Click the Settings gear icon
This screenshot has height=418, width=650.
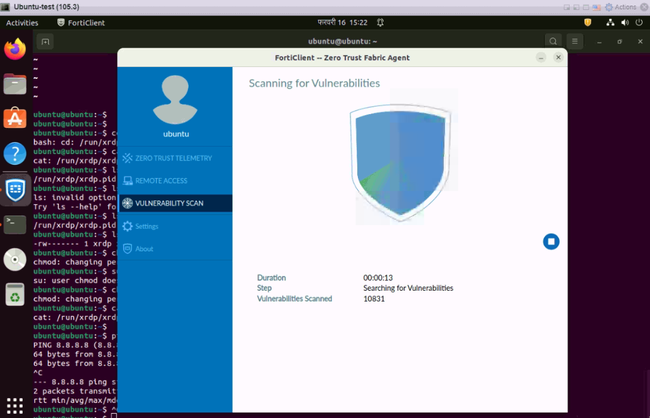127,226
